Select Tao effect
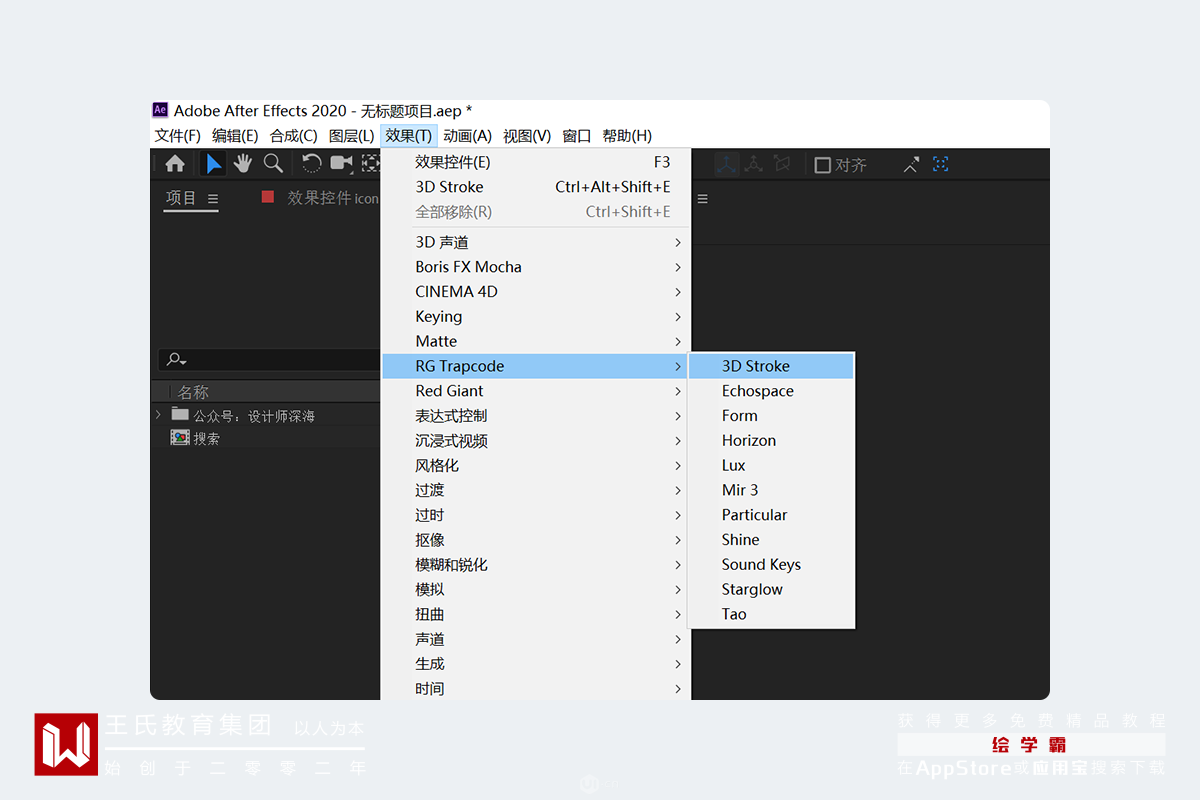Viewport: 1200px width, 800px height. tap(771, 614)
